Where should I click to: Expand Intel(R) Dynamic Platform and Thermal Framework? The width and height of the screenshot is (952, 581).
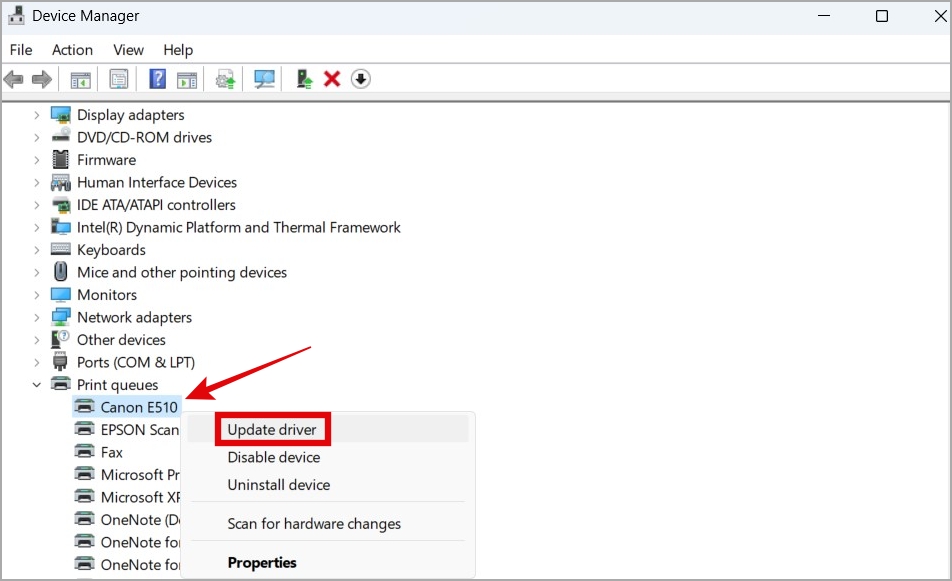point(36,227)
